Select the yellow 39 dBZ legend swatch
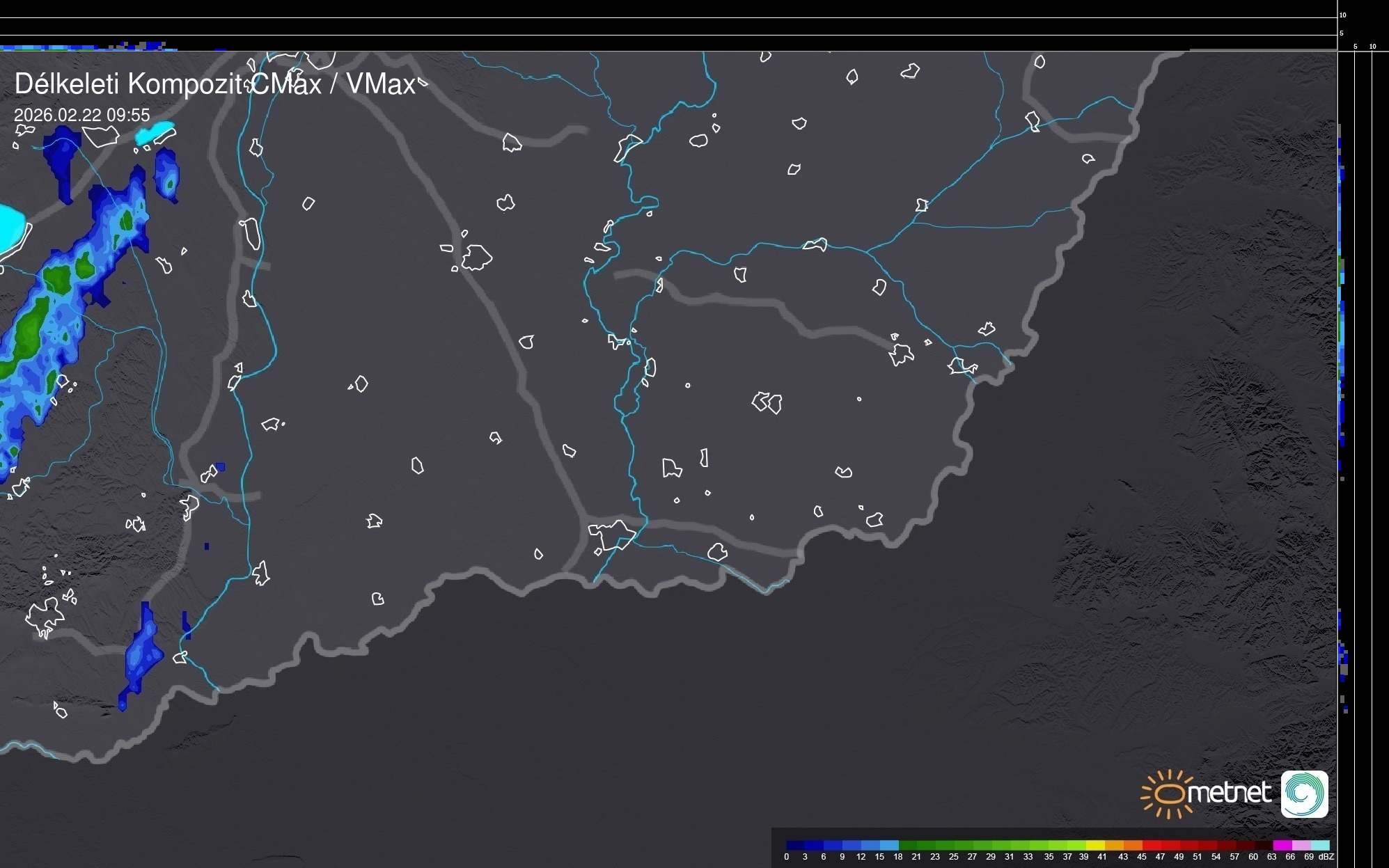 click(x=1095, y=846)
